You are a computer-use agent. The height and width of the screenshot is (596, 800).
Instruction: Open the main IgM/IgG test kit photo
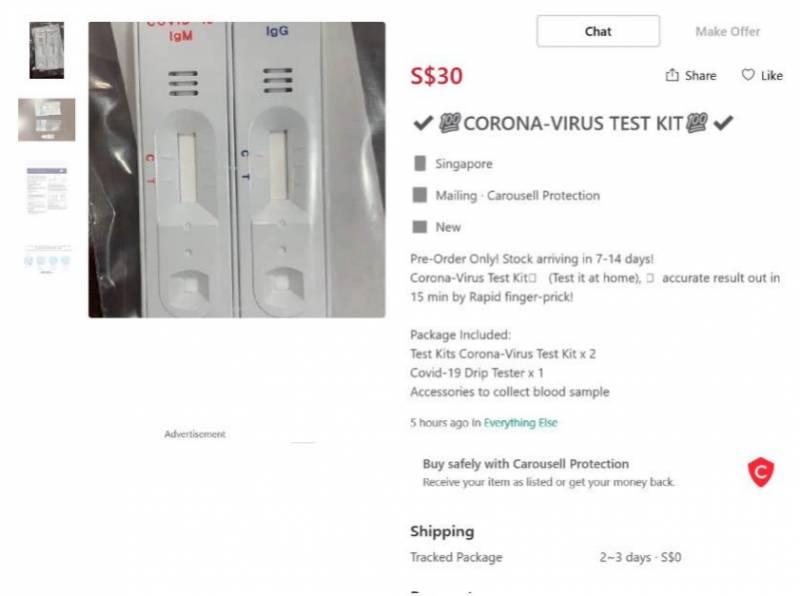point(236,170)
